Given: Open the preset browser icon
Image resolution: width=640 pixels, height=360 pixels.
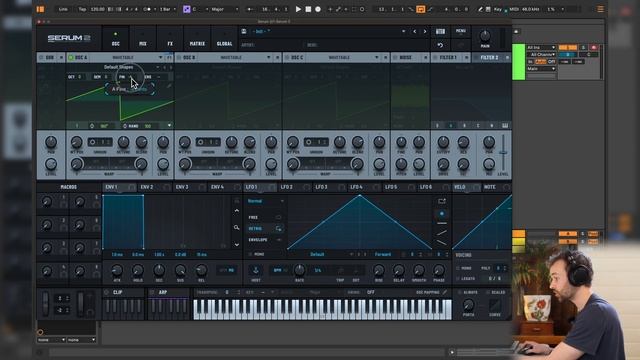Looking at the screenshot, I should [440, 31].
